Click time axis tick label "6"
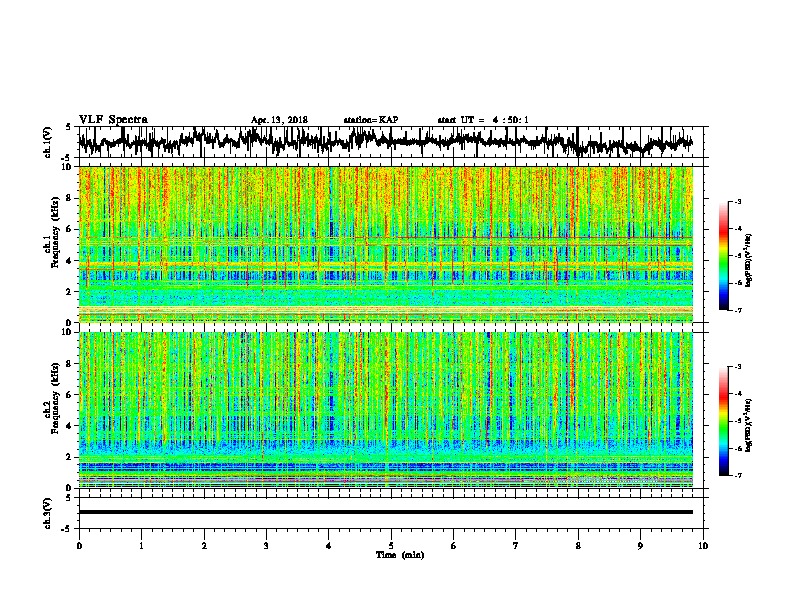Viewport: 792px width, 612px height. coord(454,546)
